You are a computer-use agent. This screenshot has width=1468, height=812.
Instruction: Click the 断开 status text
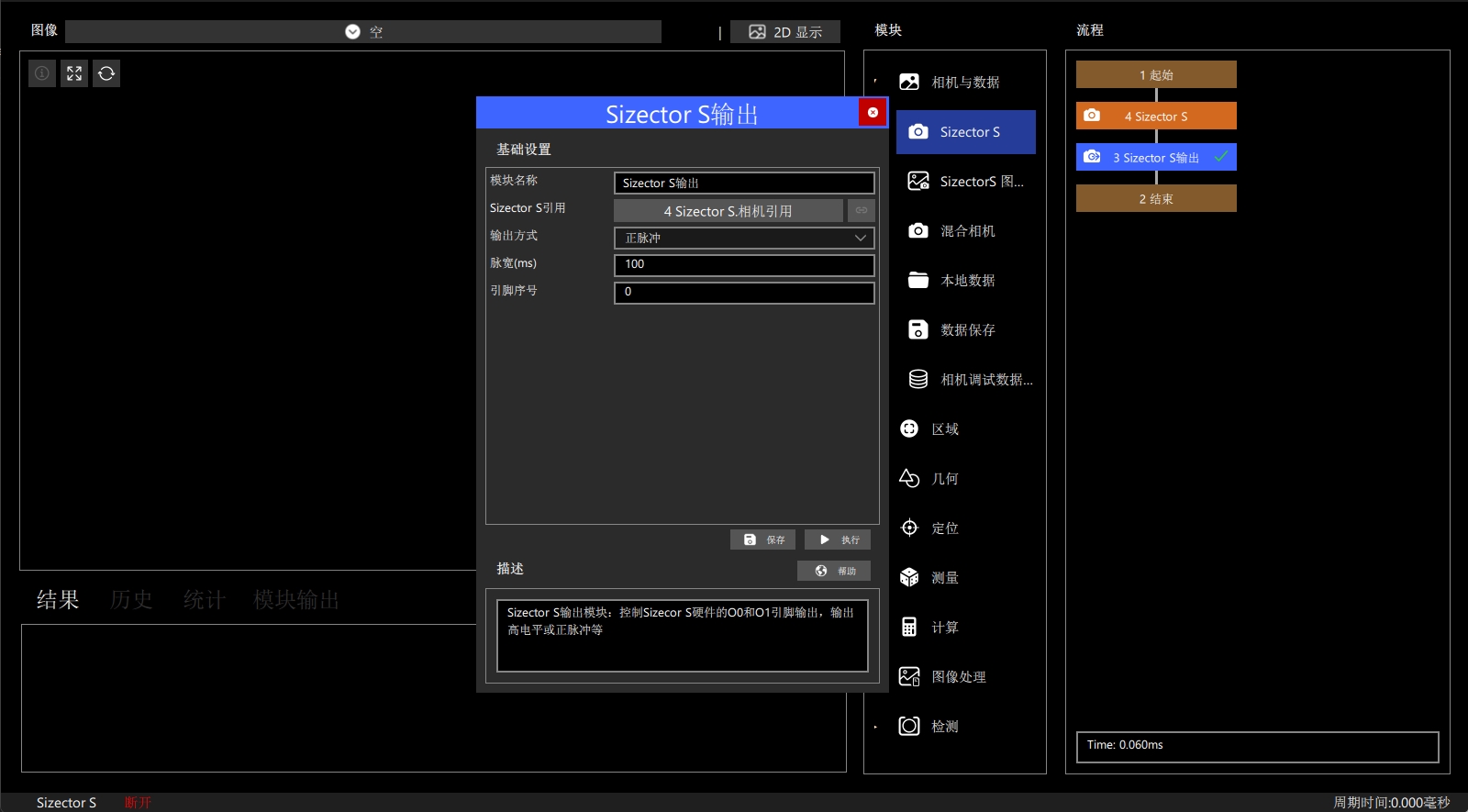coord(138,803)
